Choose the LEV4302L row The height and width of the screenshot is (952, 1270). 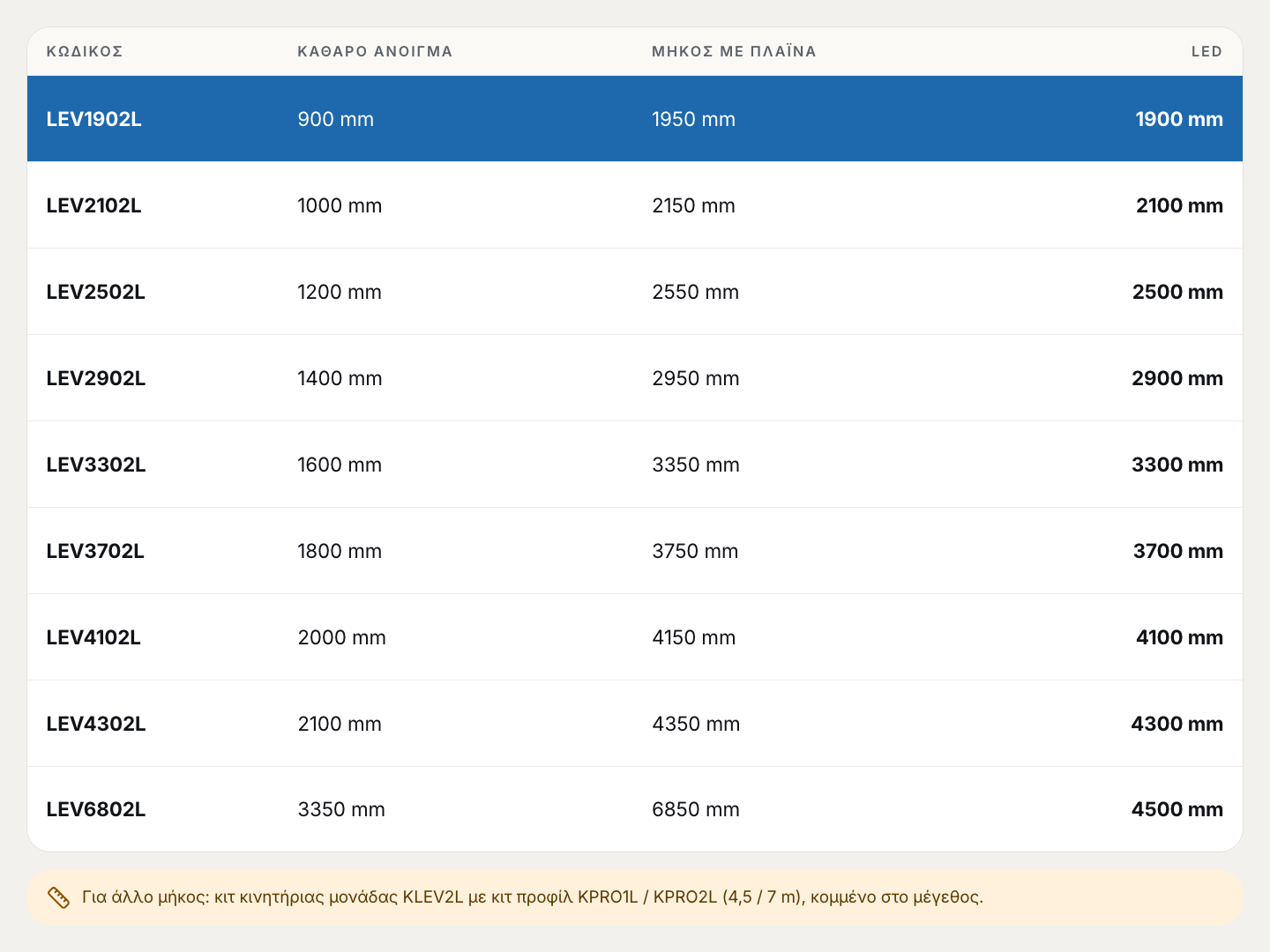click(635, 724)
